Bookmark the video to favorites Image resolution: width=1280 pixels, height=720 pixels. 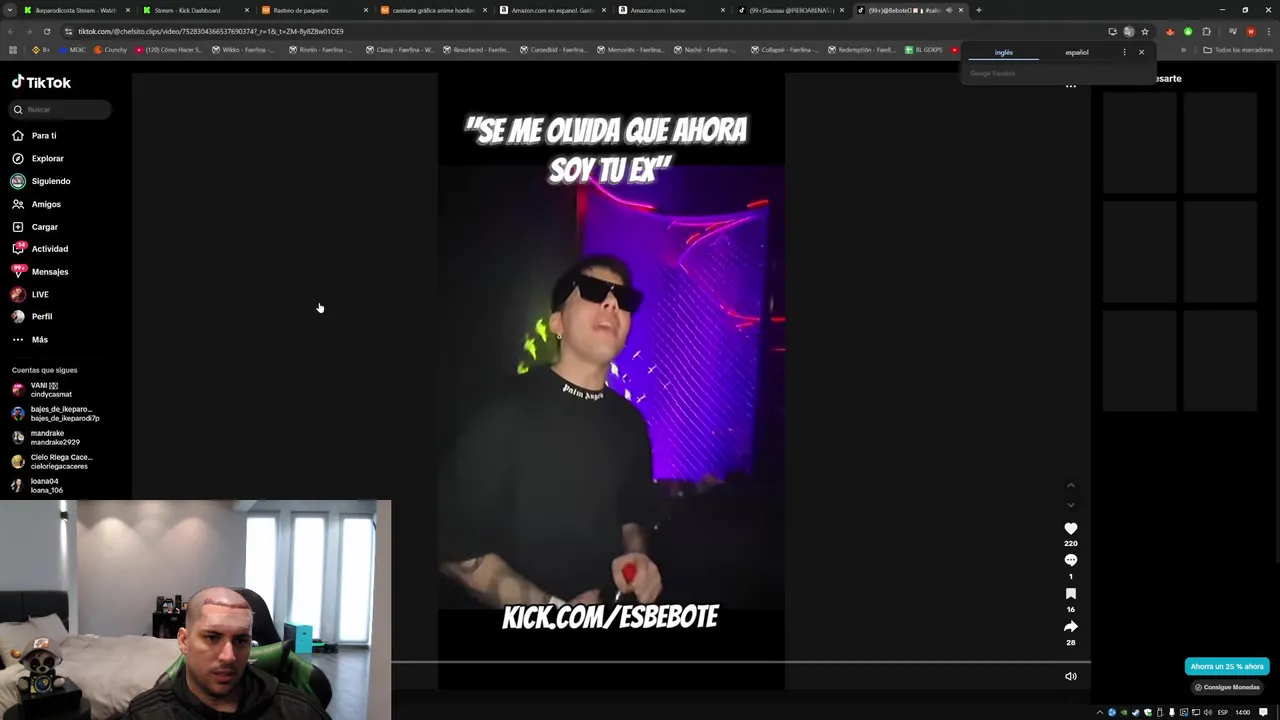coord(1071,594)
